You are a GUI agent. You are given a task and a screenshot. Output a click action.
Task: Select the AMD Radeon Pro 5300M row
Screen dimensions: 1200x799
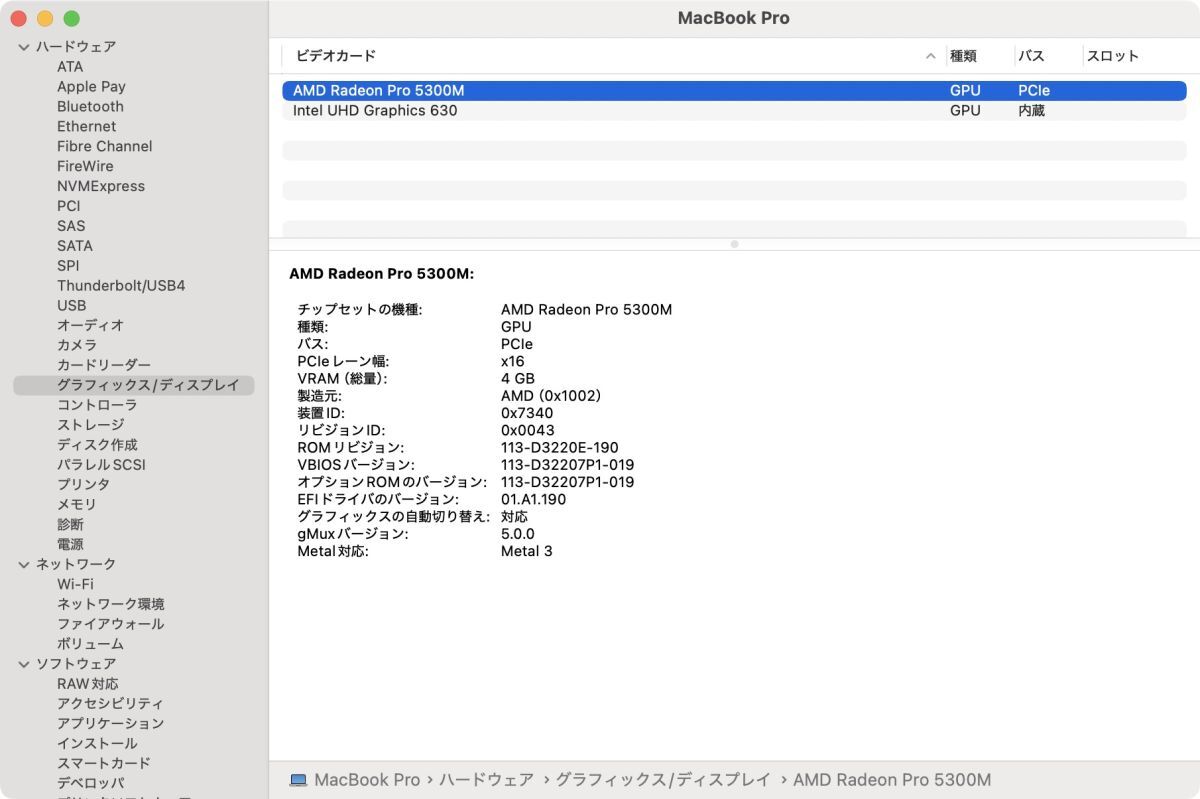point(734,91)
